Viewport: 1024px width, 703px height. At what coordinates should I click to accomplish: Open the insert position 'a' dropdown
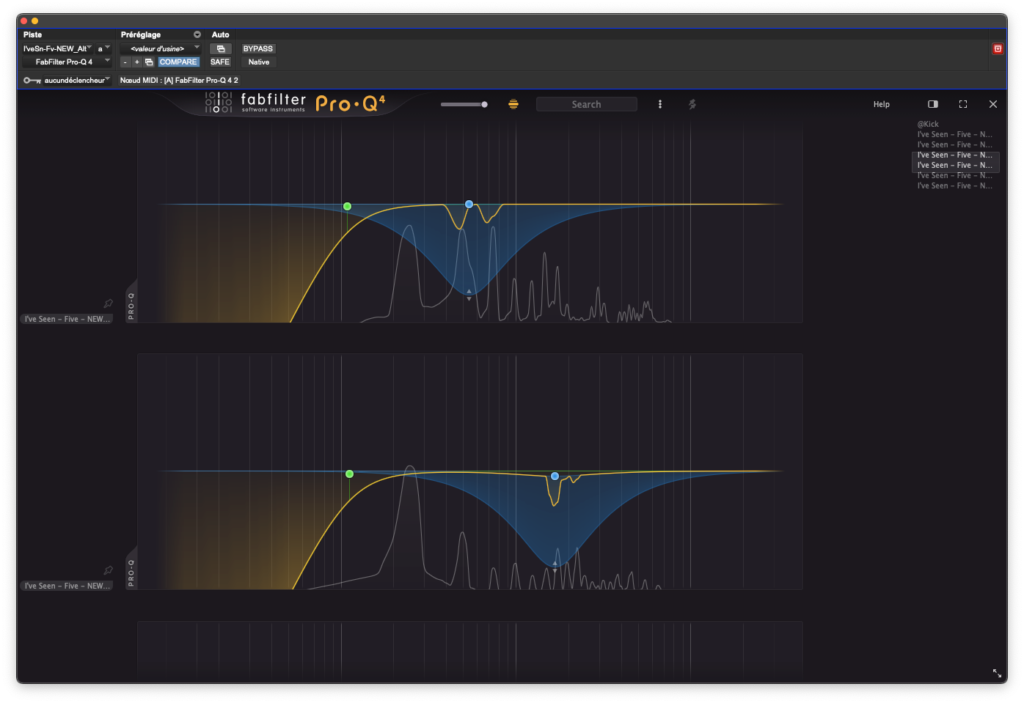pyautogui.click(x=104, y=49)
